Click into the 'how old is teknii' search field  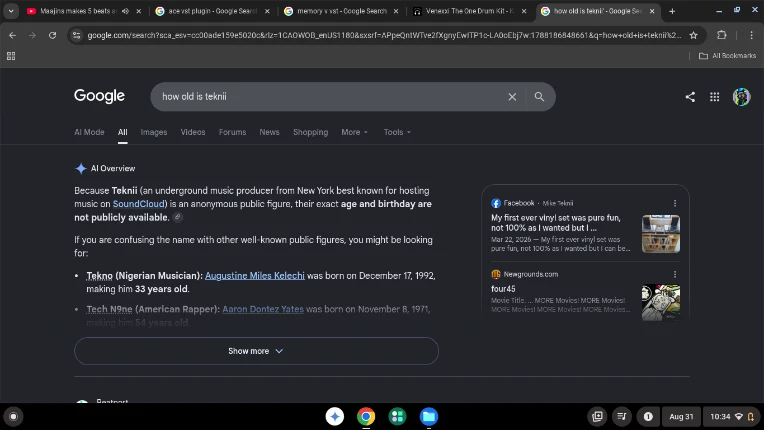coord(331,97)
